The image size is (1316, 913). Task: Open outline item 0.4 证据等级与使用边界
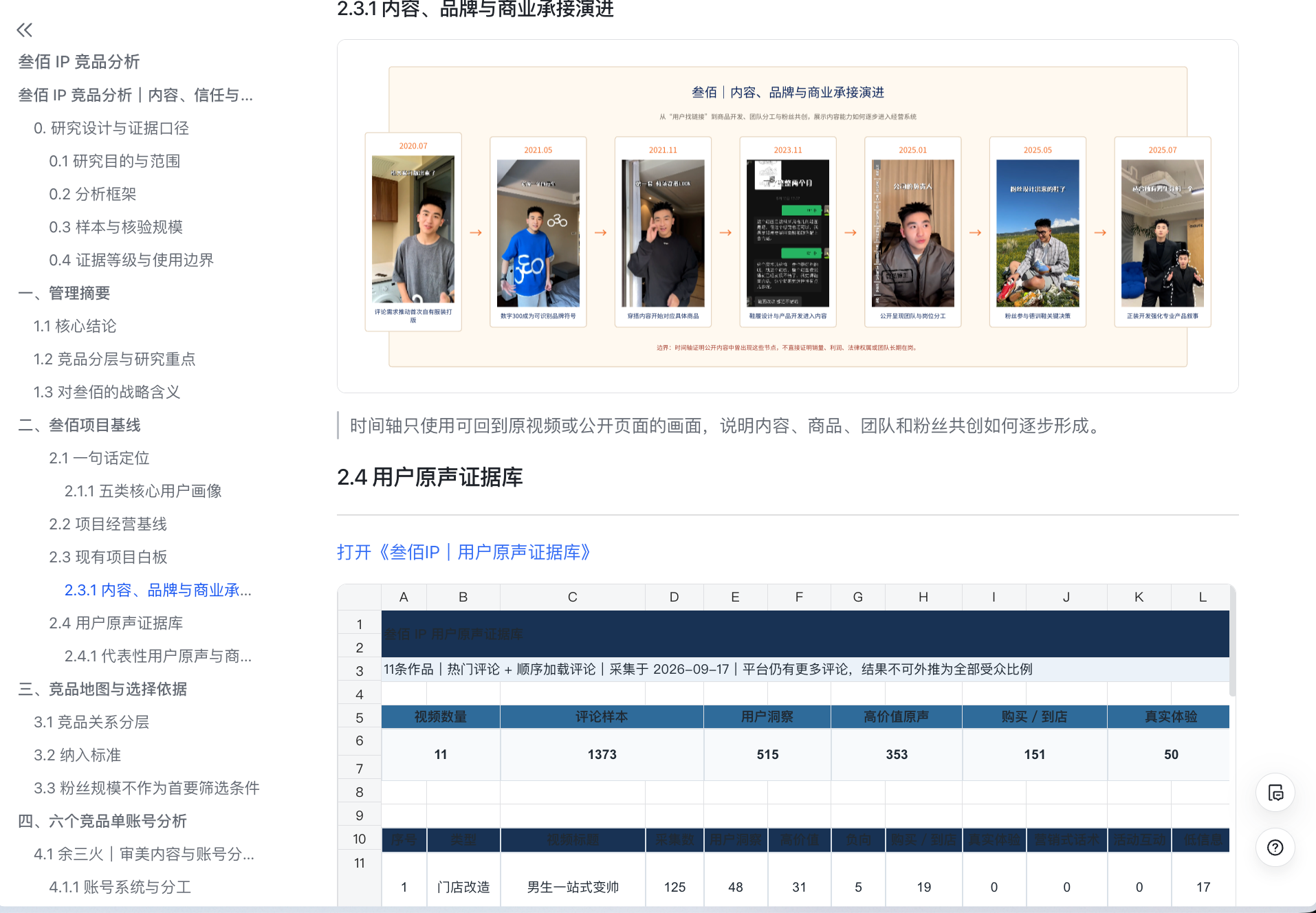pos(131,260)
